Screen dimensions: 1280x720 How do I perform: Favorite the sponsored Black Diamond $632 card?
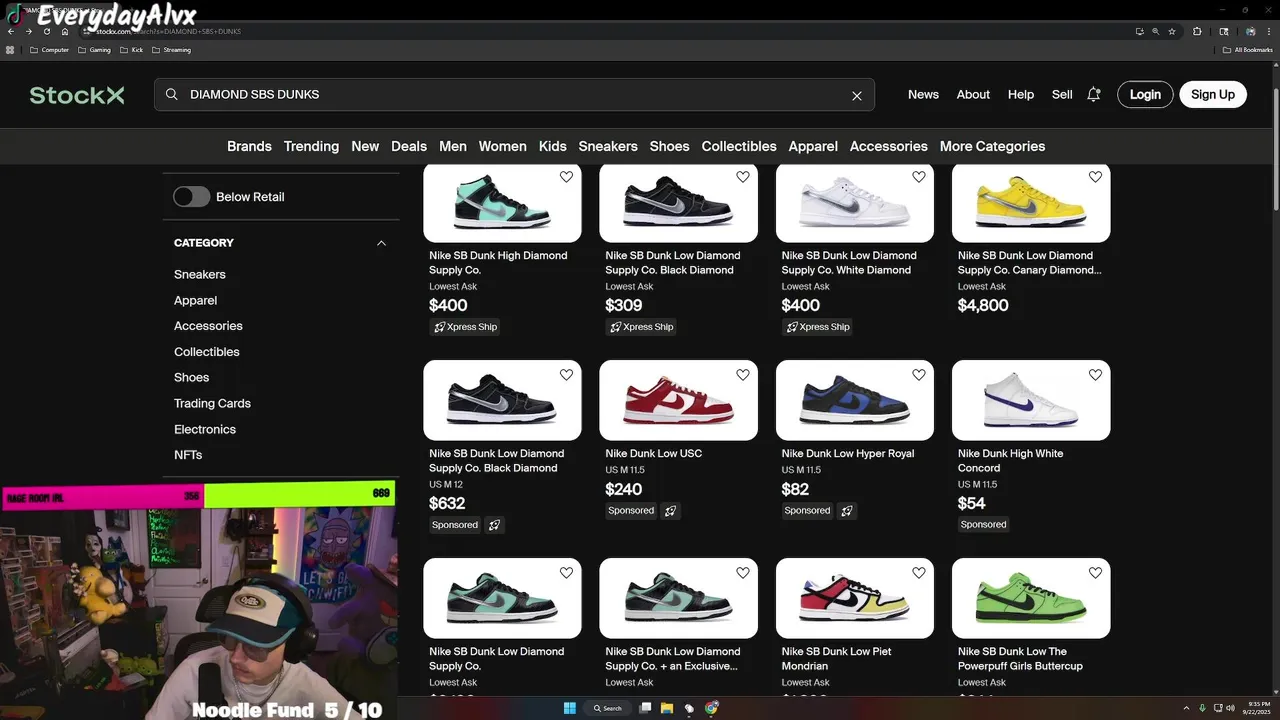pyautogui.click(x=566, y=375)
